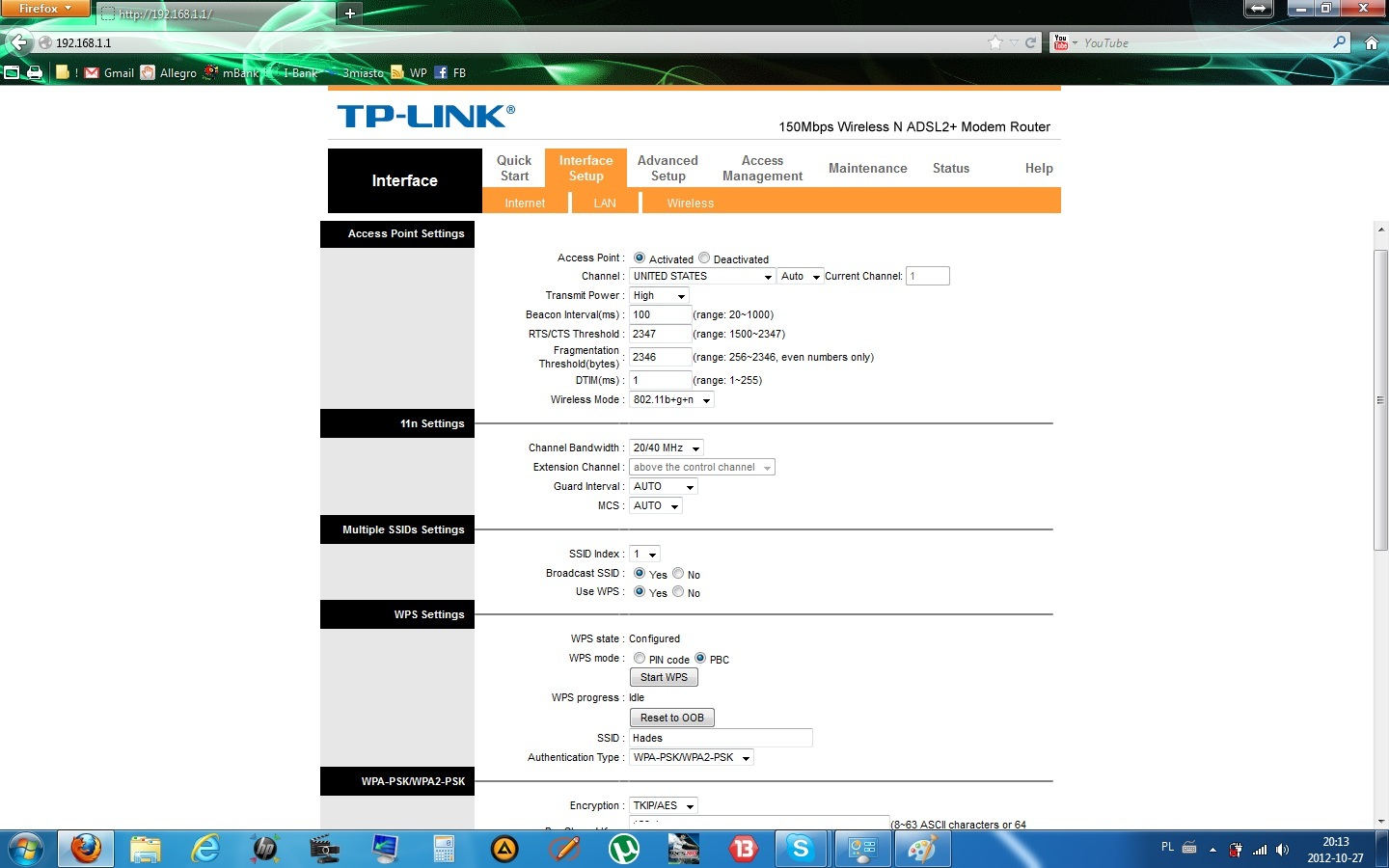This screenshot has width=1389, height=868.
Task: Click the volume speaker icon in system tray
Action: [x=1282, y=850]
